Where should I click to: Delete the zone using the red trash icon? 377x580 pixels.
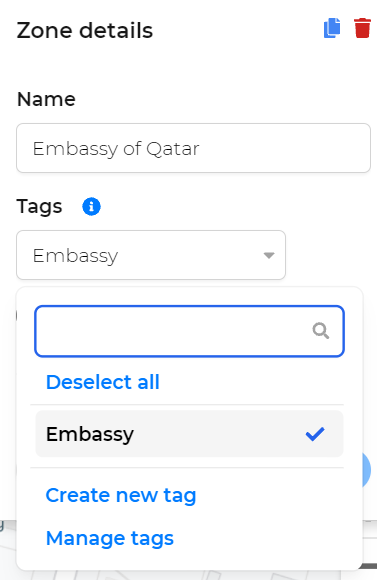pos(362,28)
